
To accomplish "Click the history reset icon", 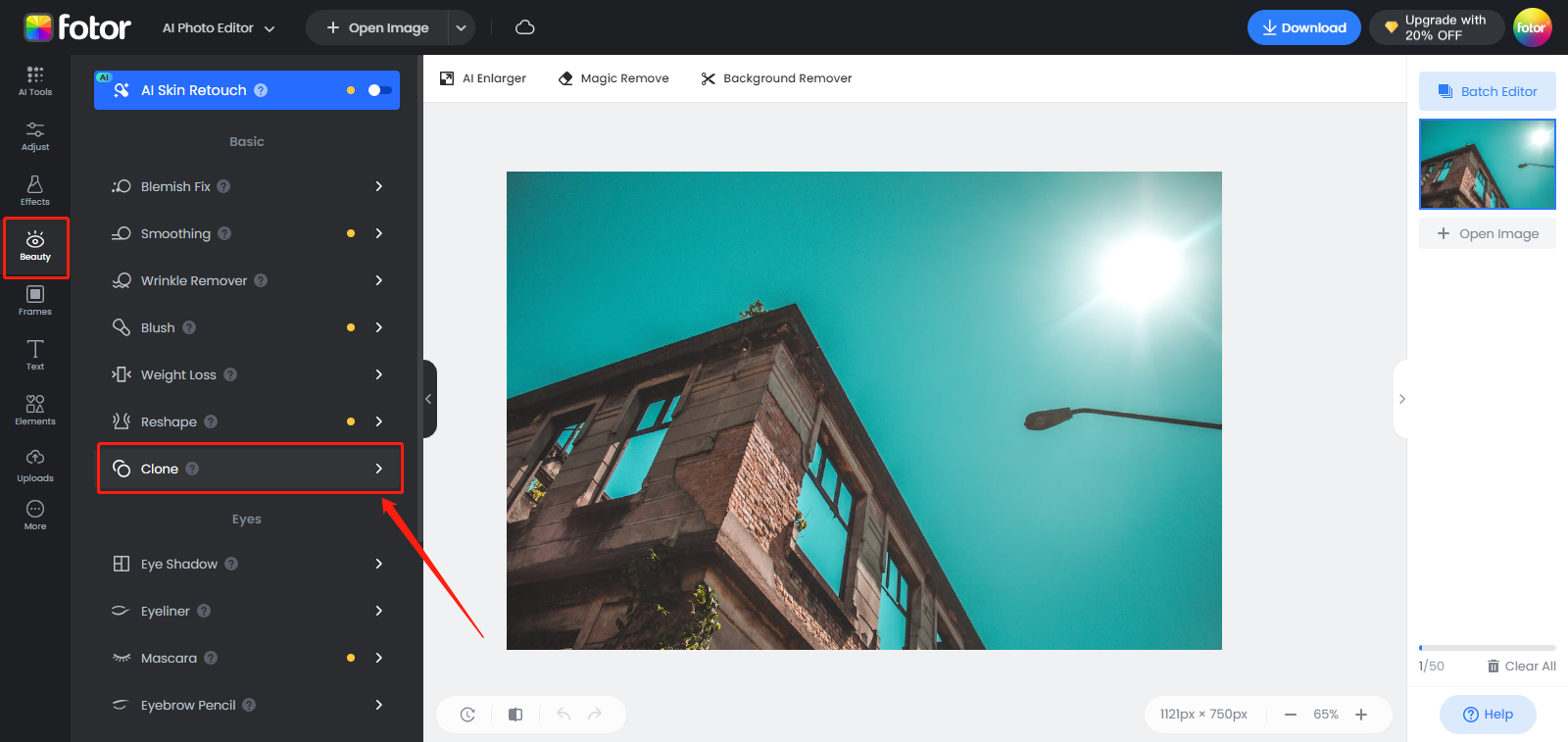I will pos(467,715).
